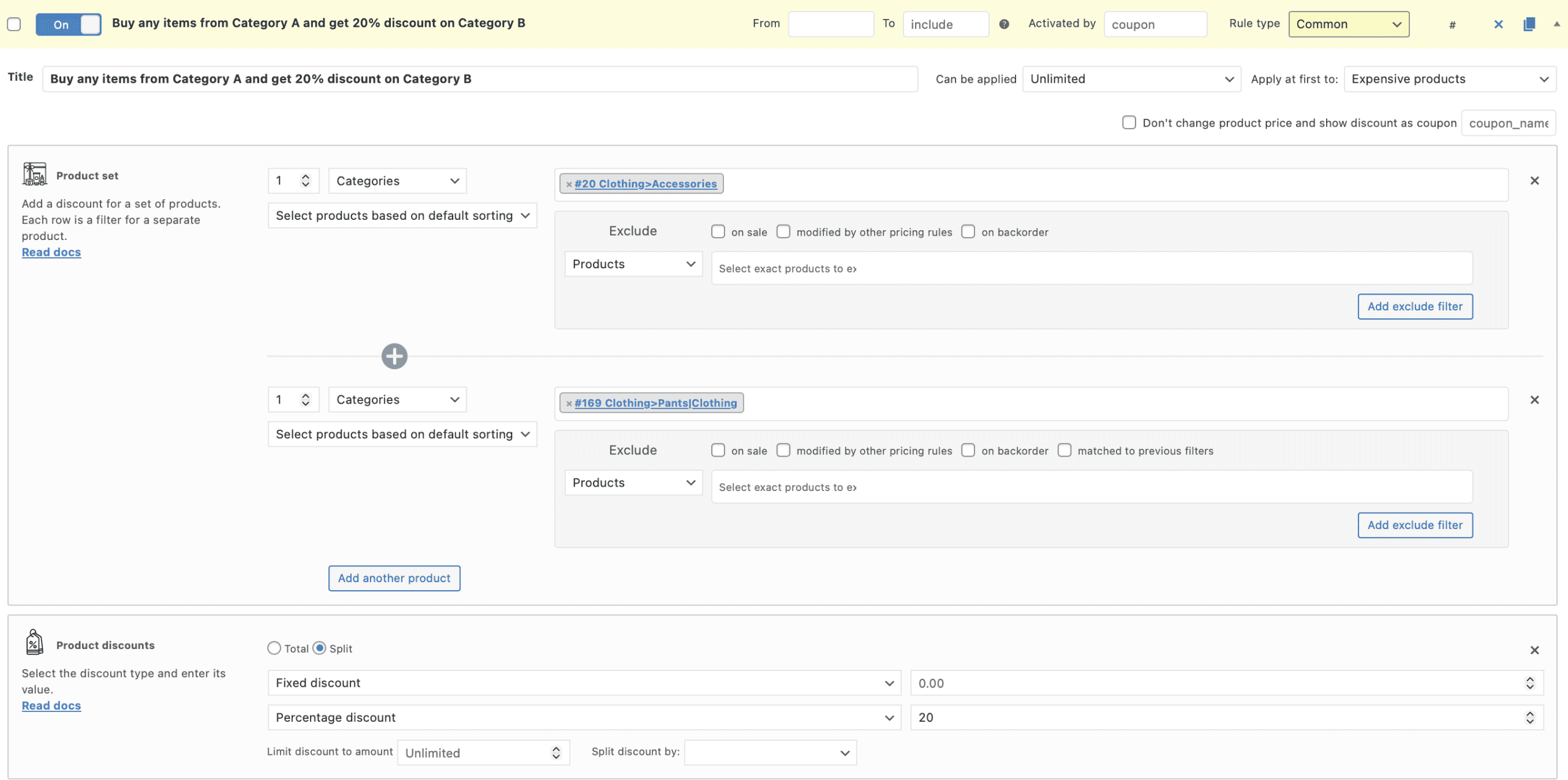1568x780 pixels.
Task: Remove the #20 Clothing>Accessories tag
Action: [569, 184]
